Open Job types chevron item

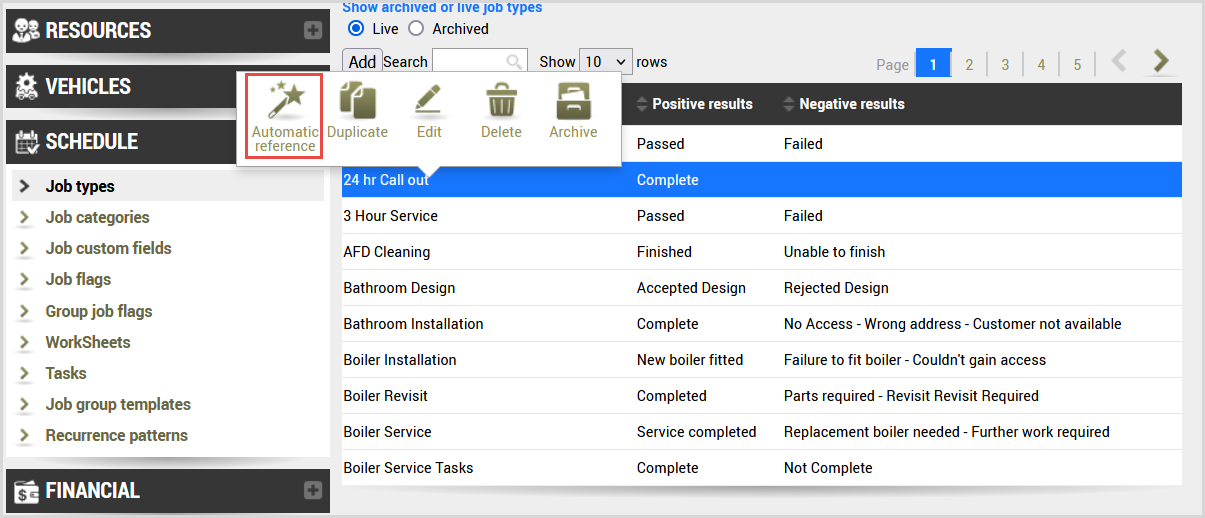25,186
